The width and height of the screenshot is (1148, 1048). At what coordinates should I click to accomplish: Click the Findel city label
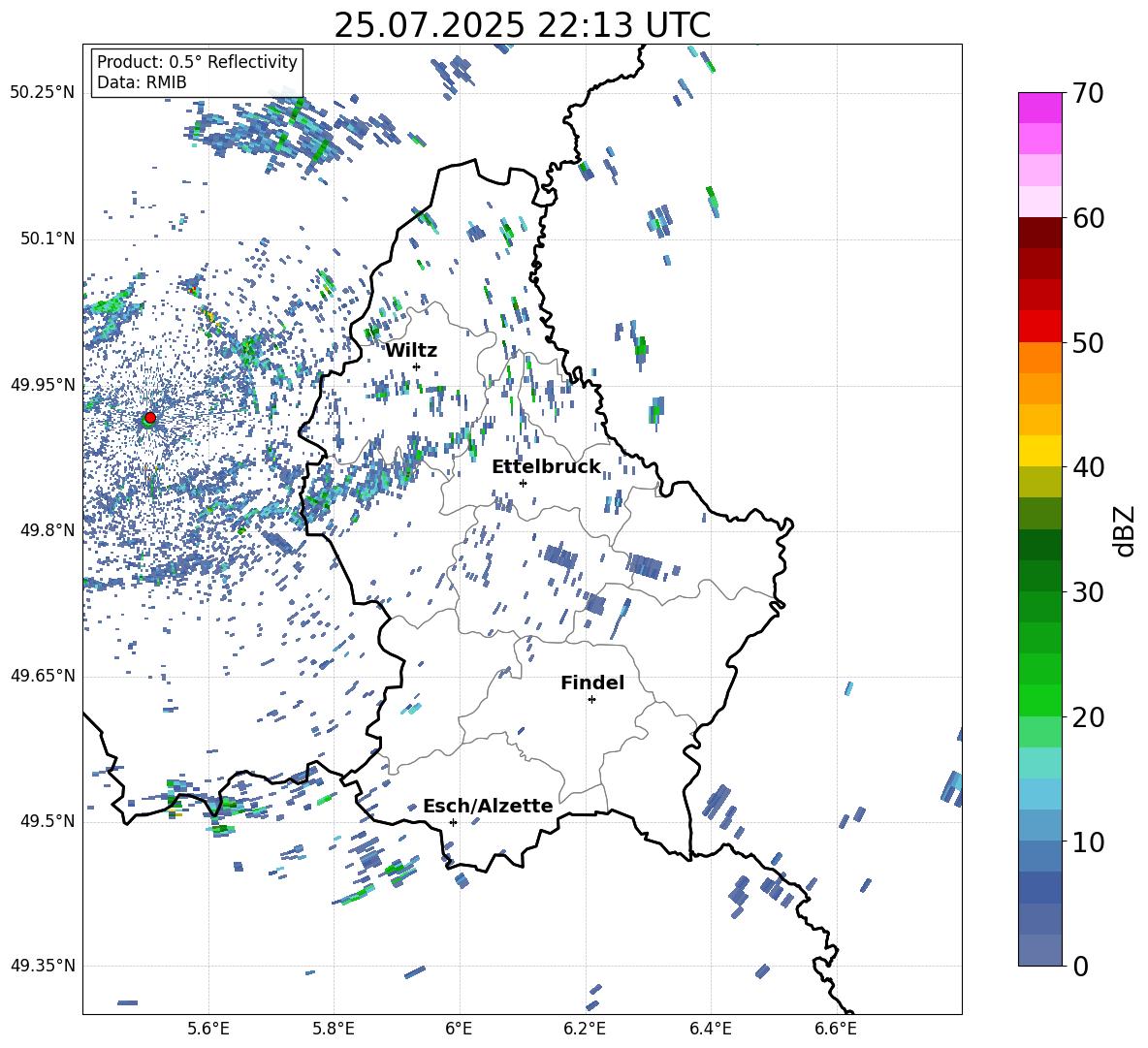click(x=592, y=683)
